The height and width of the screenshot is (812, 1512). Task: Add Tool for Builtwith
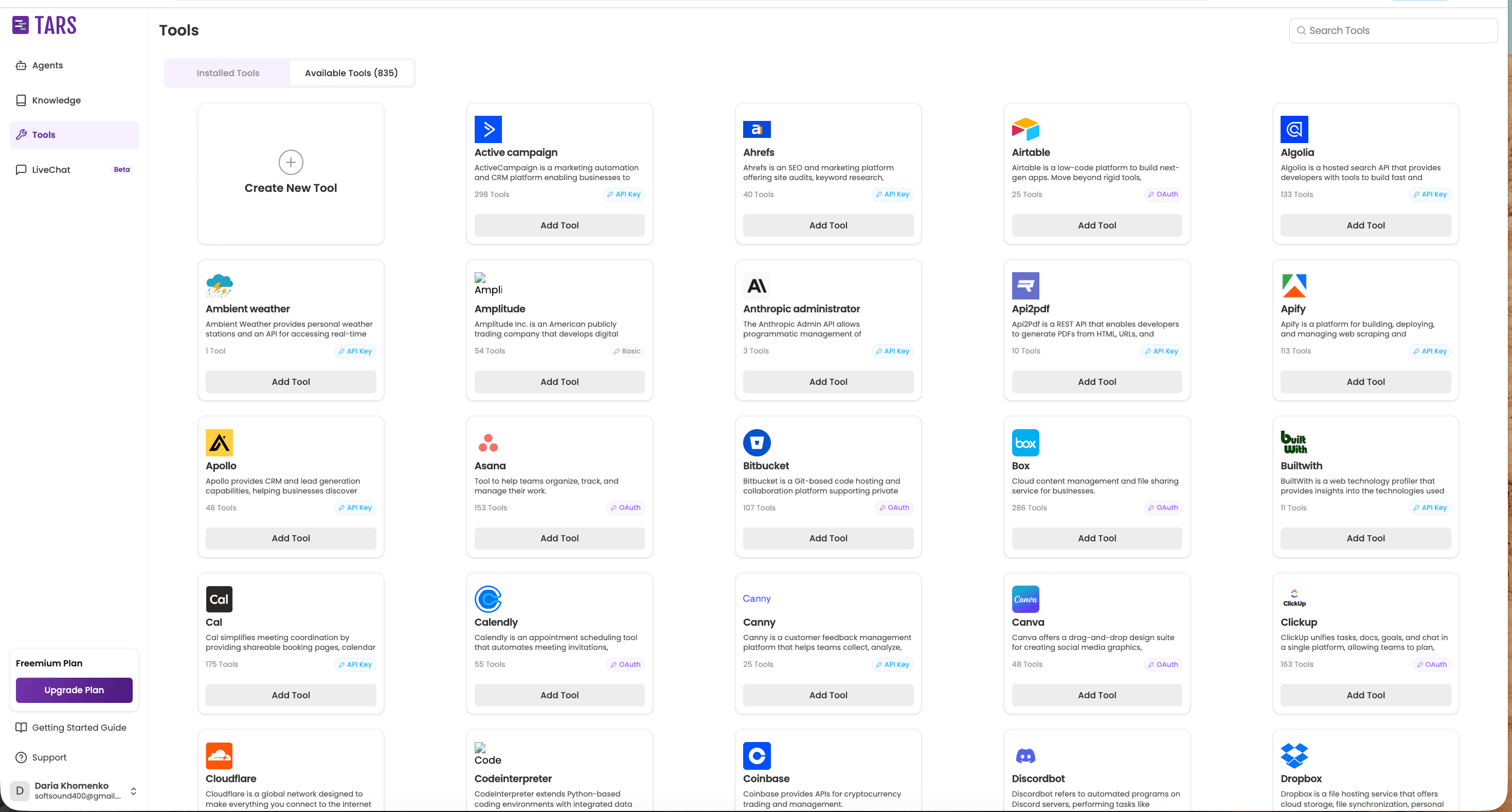1366,538
